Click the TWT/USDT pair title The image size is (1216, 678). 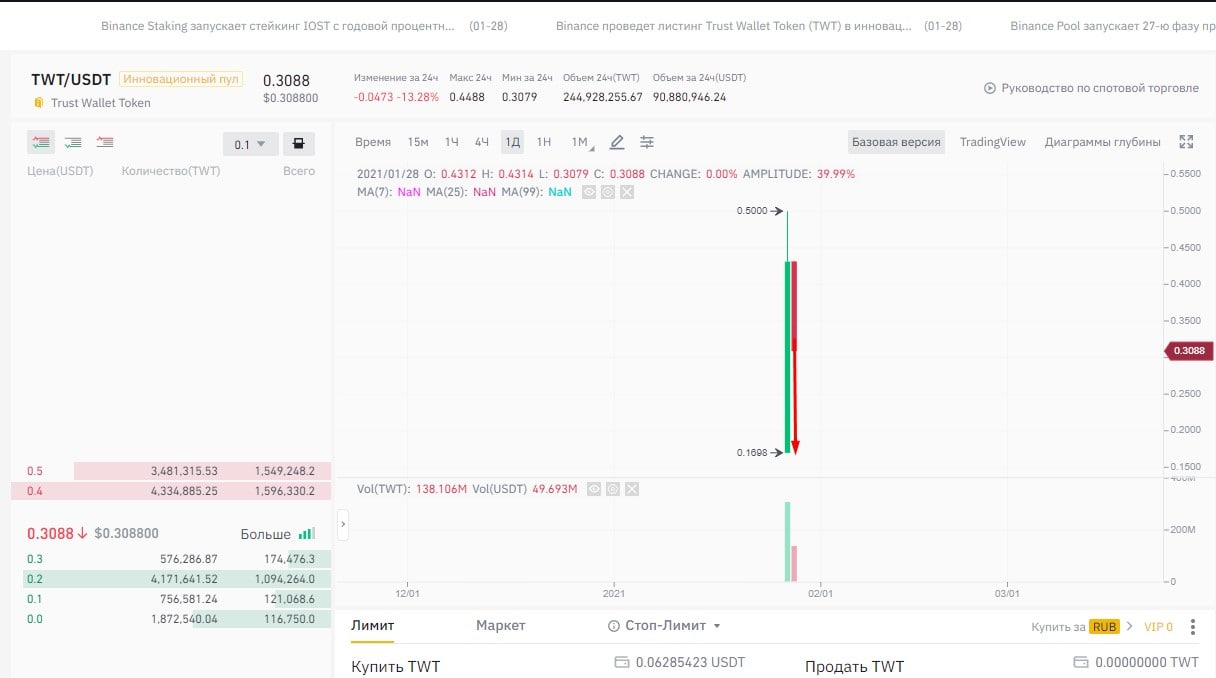click(71, 80)
